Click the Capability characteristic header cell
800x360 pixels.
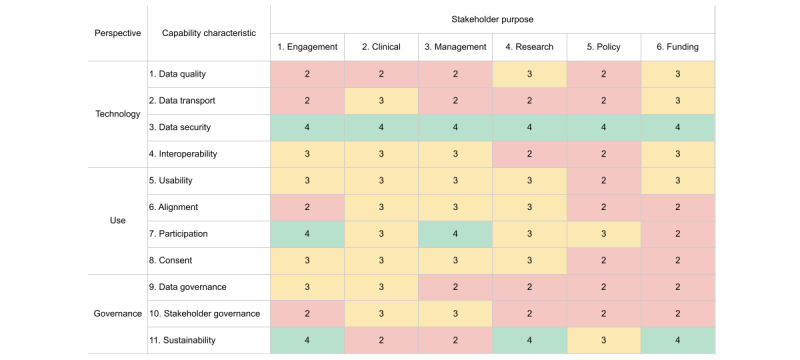[209, 34]
